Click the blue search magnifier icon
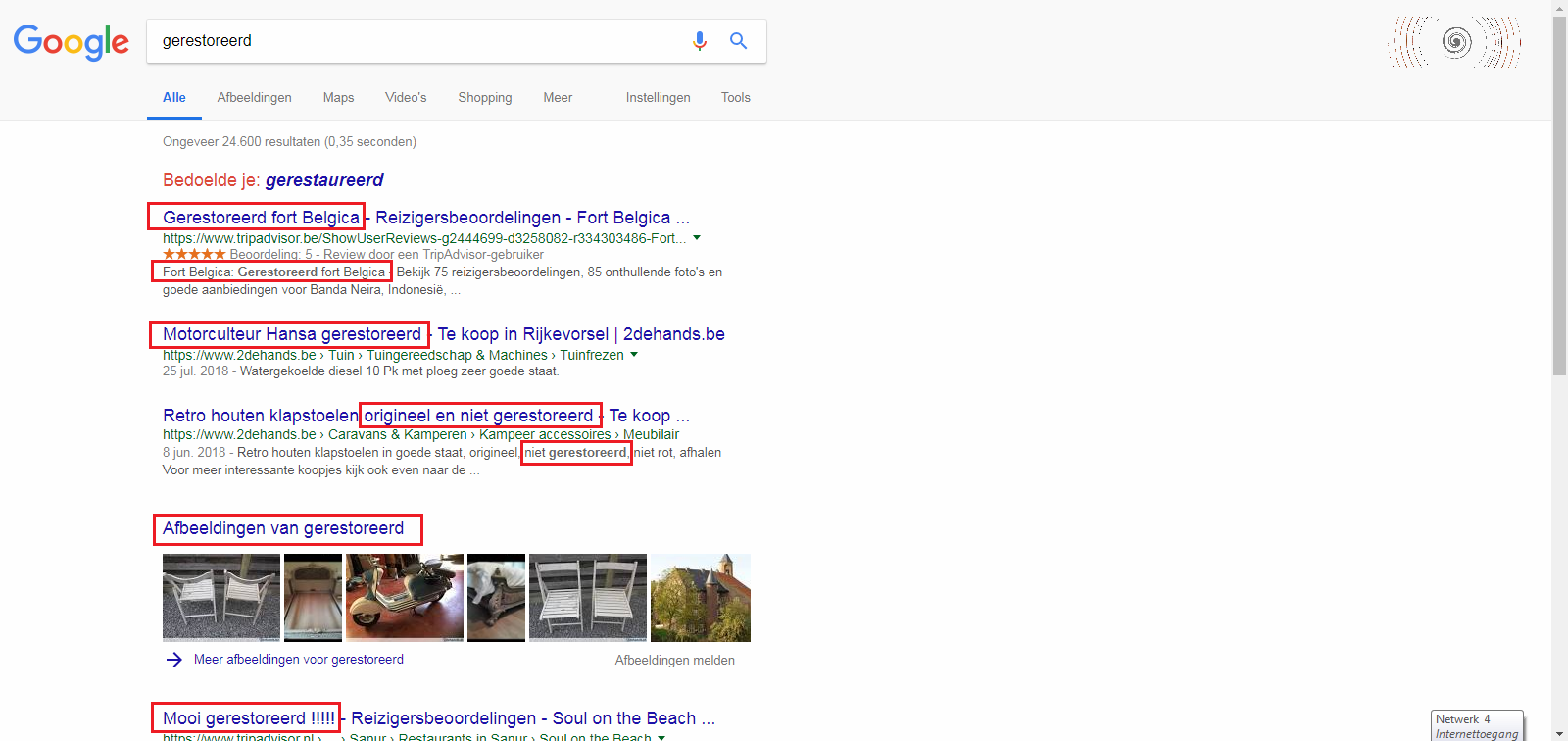This screenshot has height=741, width=1568. coord(738,41)
